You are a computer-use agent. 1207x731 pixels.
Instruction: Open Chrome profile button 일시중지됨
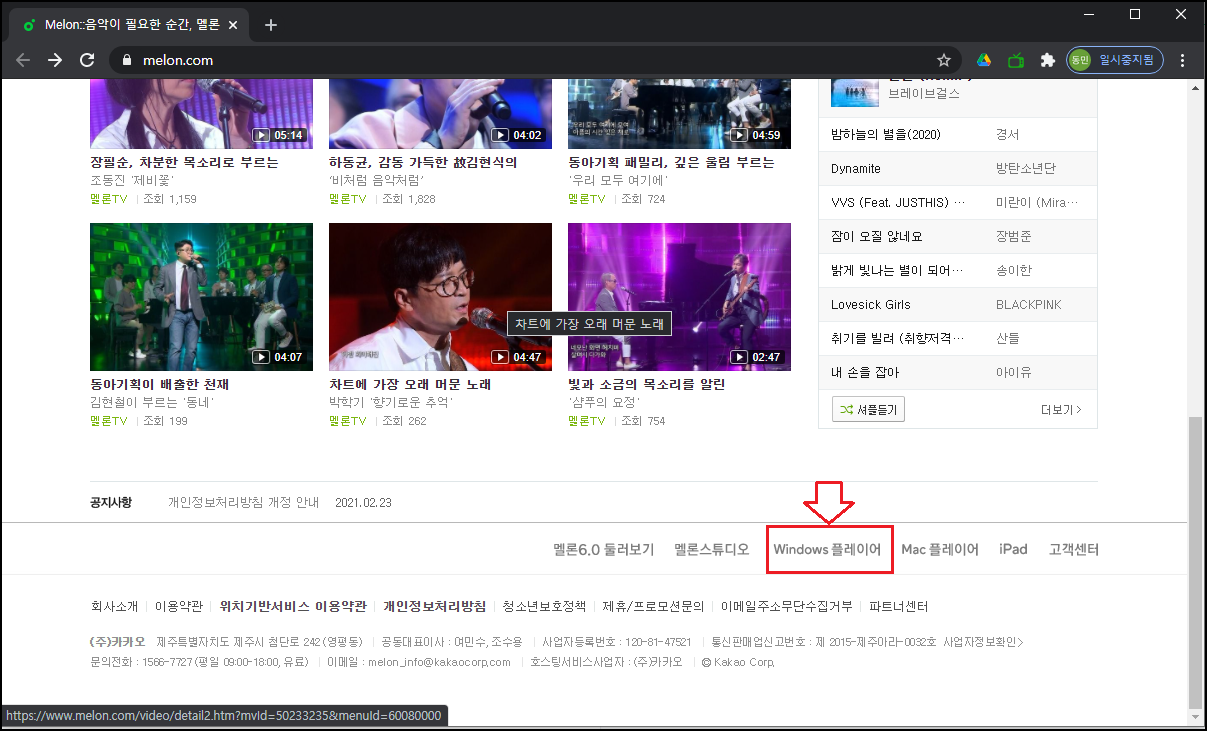pos(1115,60)
